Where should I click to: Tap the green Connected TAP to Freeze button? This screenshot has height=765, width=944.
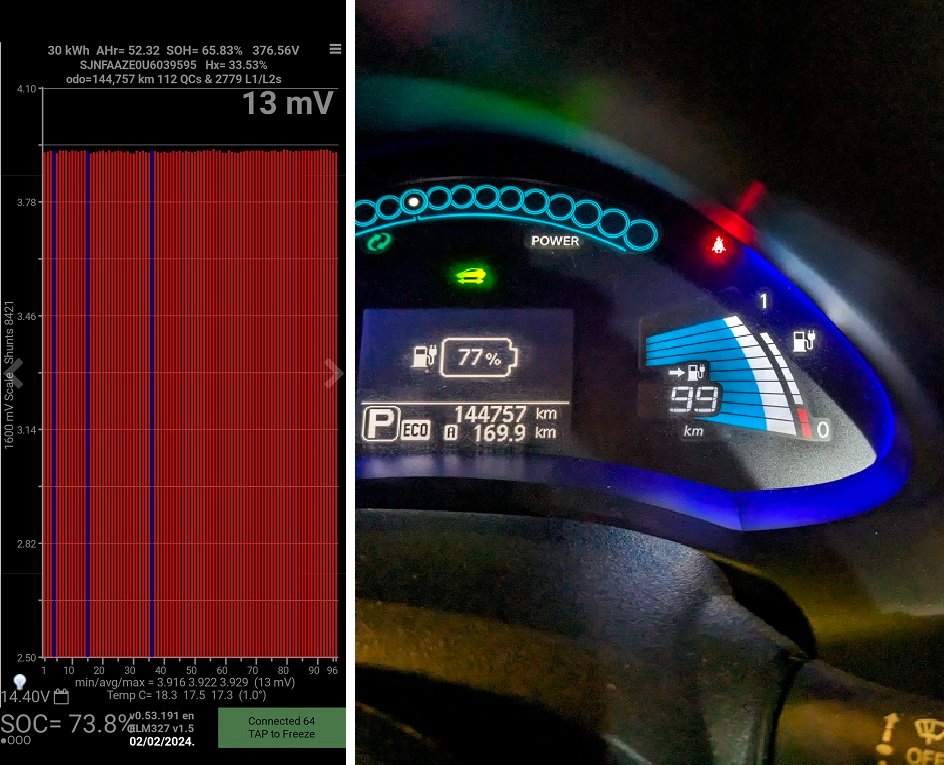click(x=281, y=727)
